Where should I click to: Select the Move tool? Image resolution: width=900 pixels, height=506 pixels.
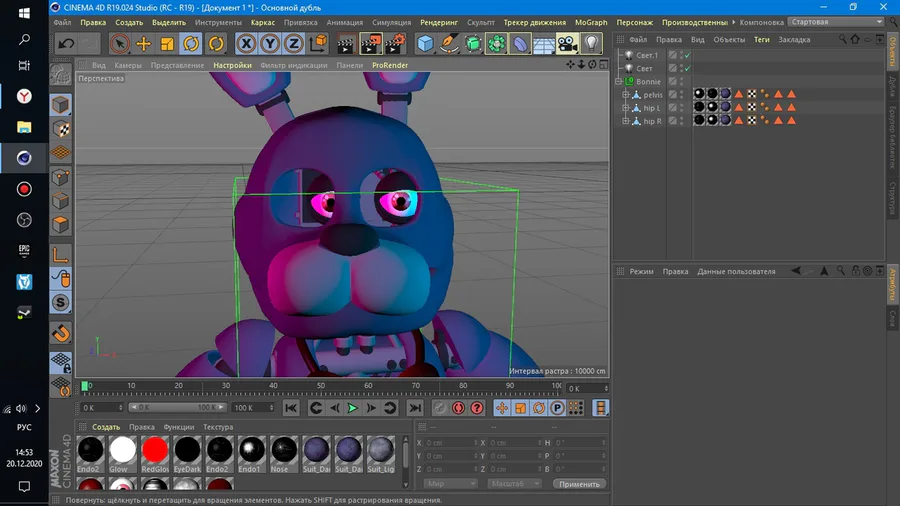point(143,44)
